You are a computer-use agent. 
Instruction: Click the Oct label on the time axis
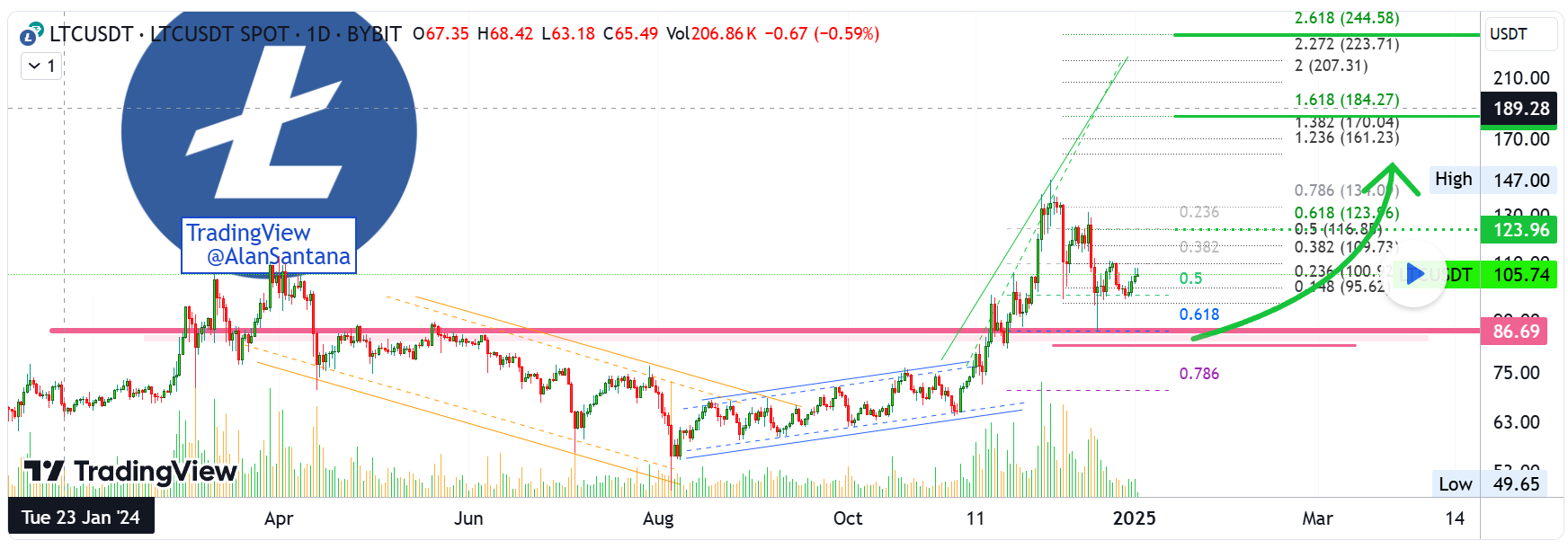[x=848, y=518]
